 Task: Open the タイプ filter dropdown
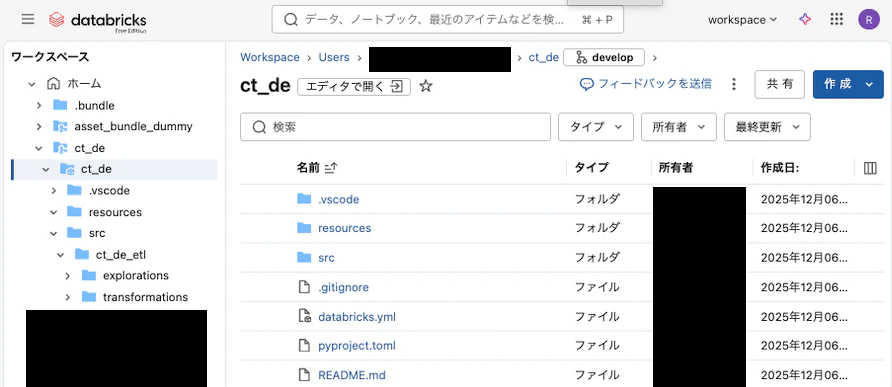[x=596, y=127]
